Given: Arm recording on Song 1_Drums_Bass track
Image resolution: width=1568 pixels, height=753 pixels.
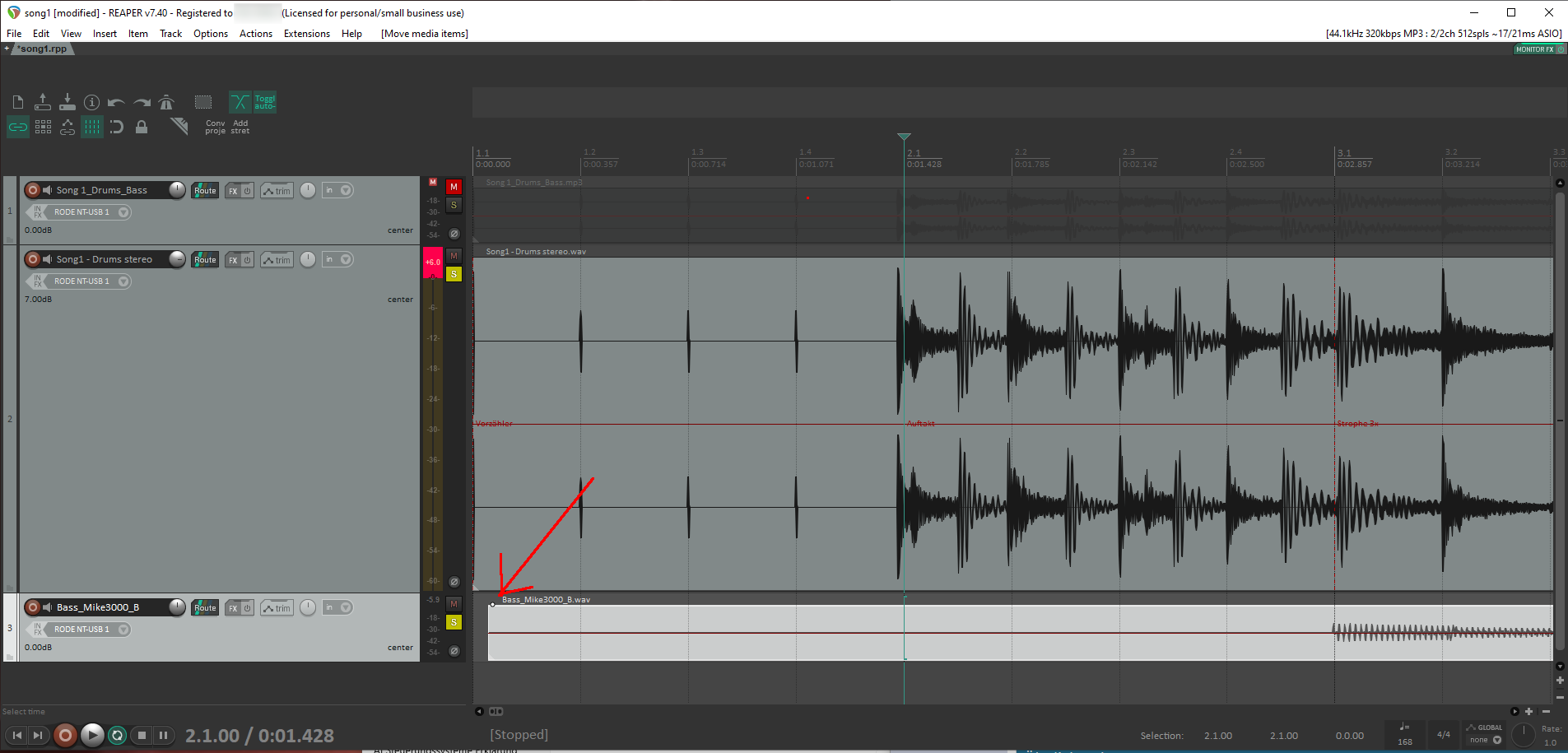Looking at the screenshot, I should click(33, 190).
